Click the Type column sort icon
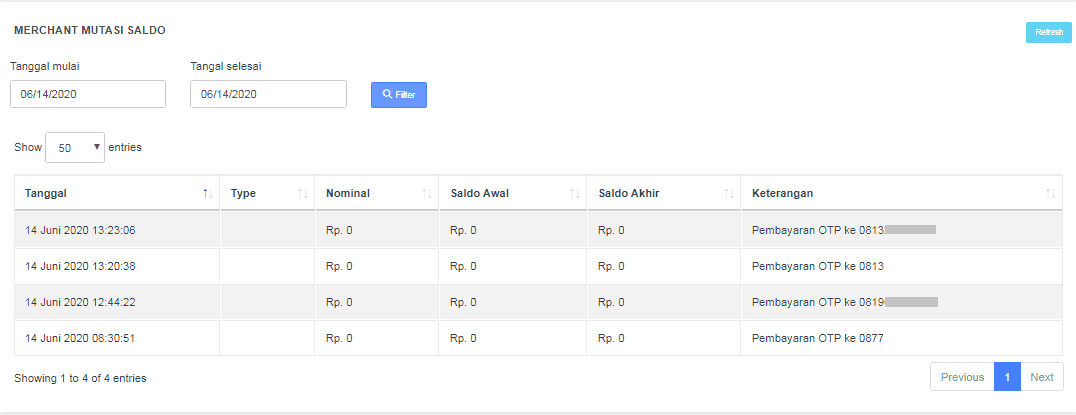 pyautogui.click(x=303, y=193)
